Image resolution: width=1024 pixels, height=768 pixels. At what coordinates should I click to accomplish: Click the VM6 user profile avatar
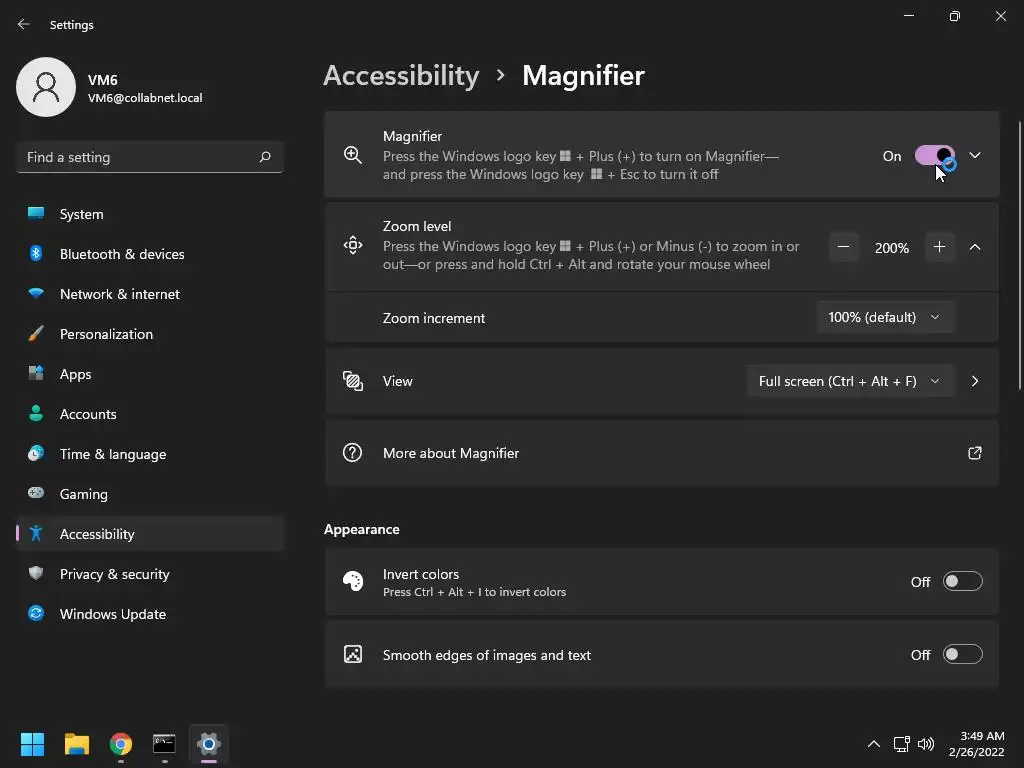click(46, 87)
